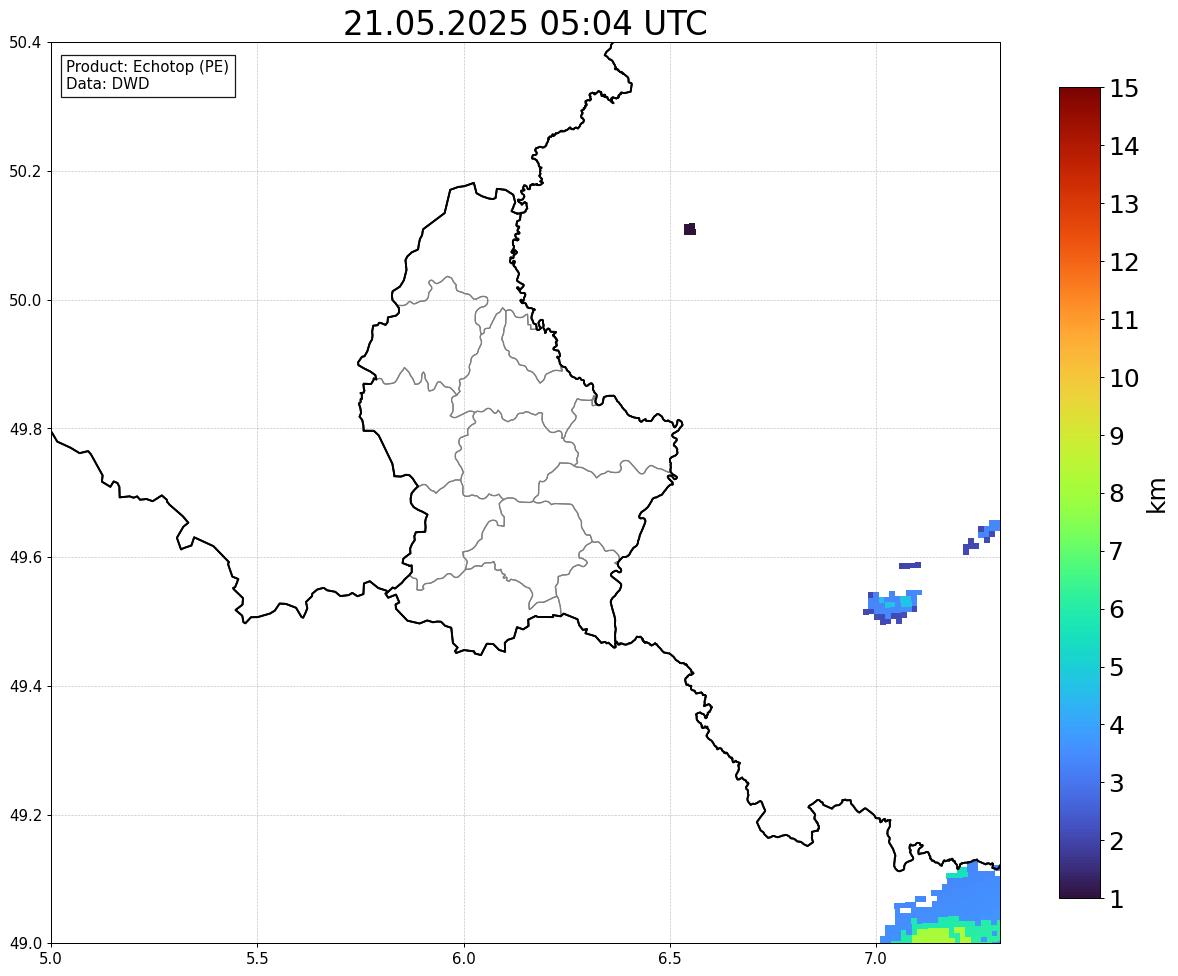Click the colorbar tick value 7
Viewport: 1178px width, 976px height.
1117,551
